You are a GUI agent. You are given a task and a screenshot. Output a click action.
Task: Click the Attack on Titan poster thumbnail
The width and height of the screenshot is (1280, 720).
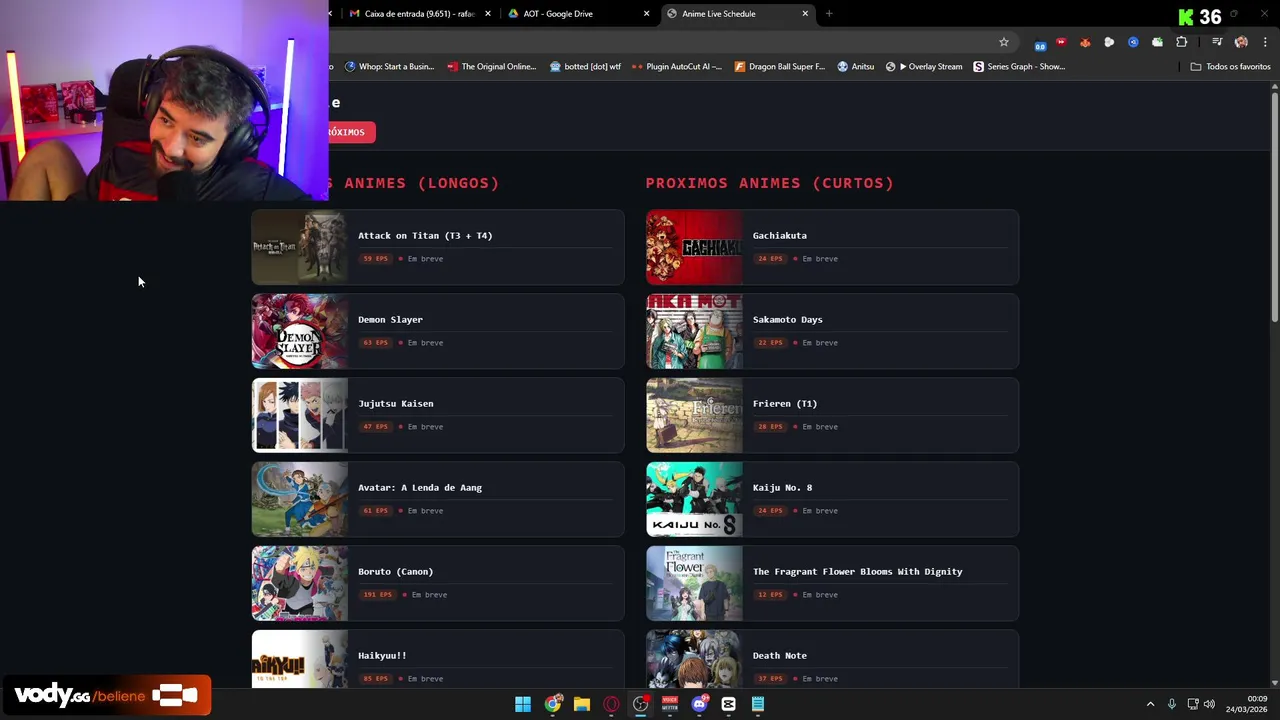300,248
